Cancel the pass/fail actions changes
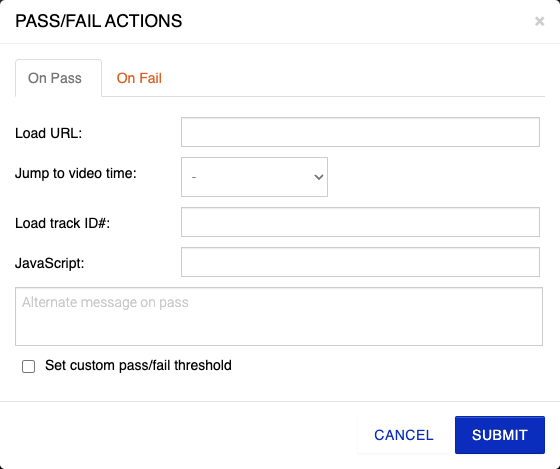560x469 pixels. pos(404,435)
